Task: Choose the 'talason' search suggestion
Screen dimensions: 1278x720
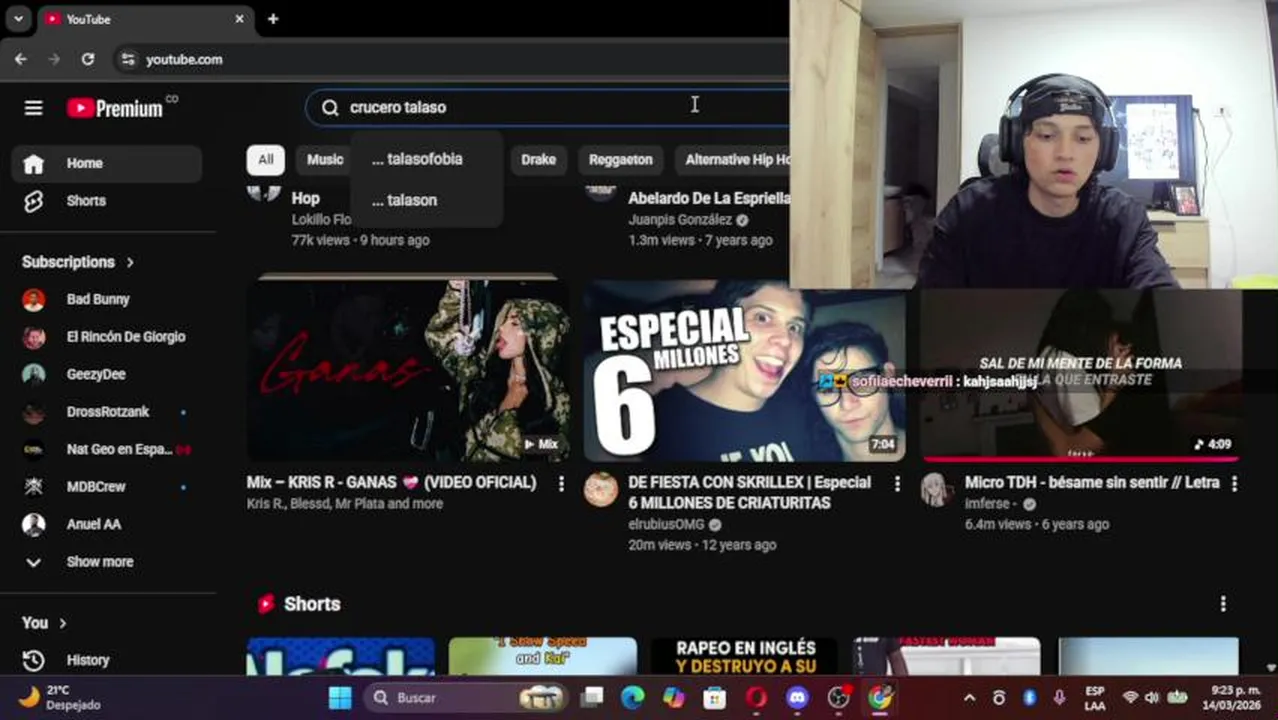Action: 404,200
